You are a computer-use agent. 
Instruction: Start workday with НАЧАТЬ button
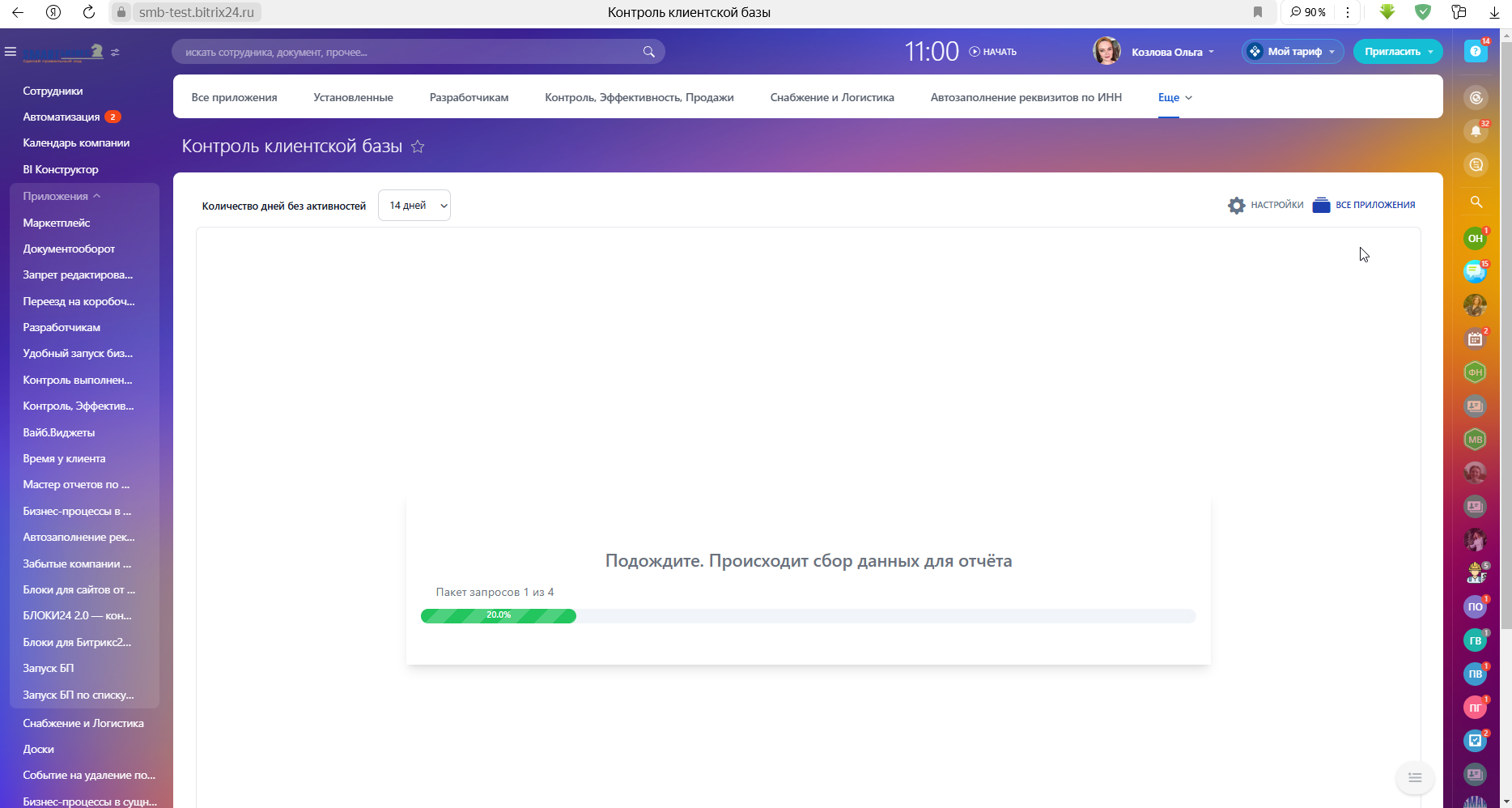993,52
